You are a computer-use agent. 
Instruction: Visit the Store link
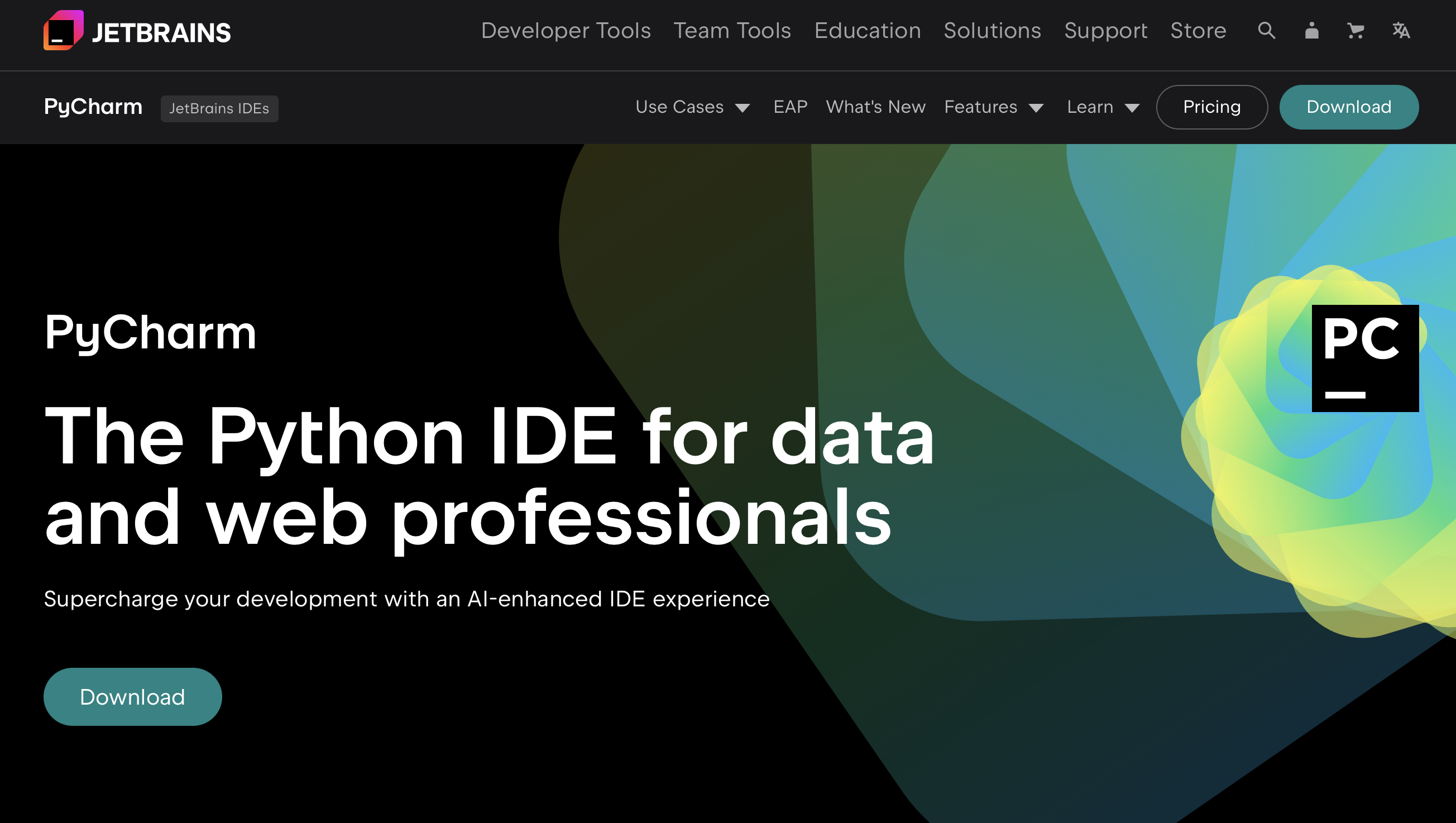[1198, 31]
